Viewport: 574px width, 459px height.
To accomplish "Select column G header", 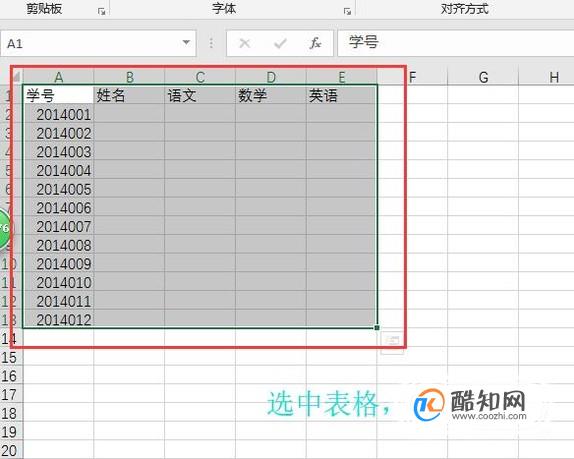I will (x=483, y=77).
